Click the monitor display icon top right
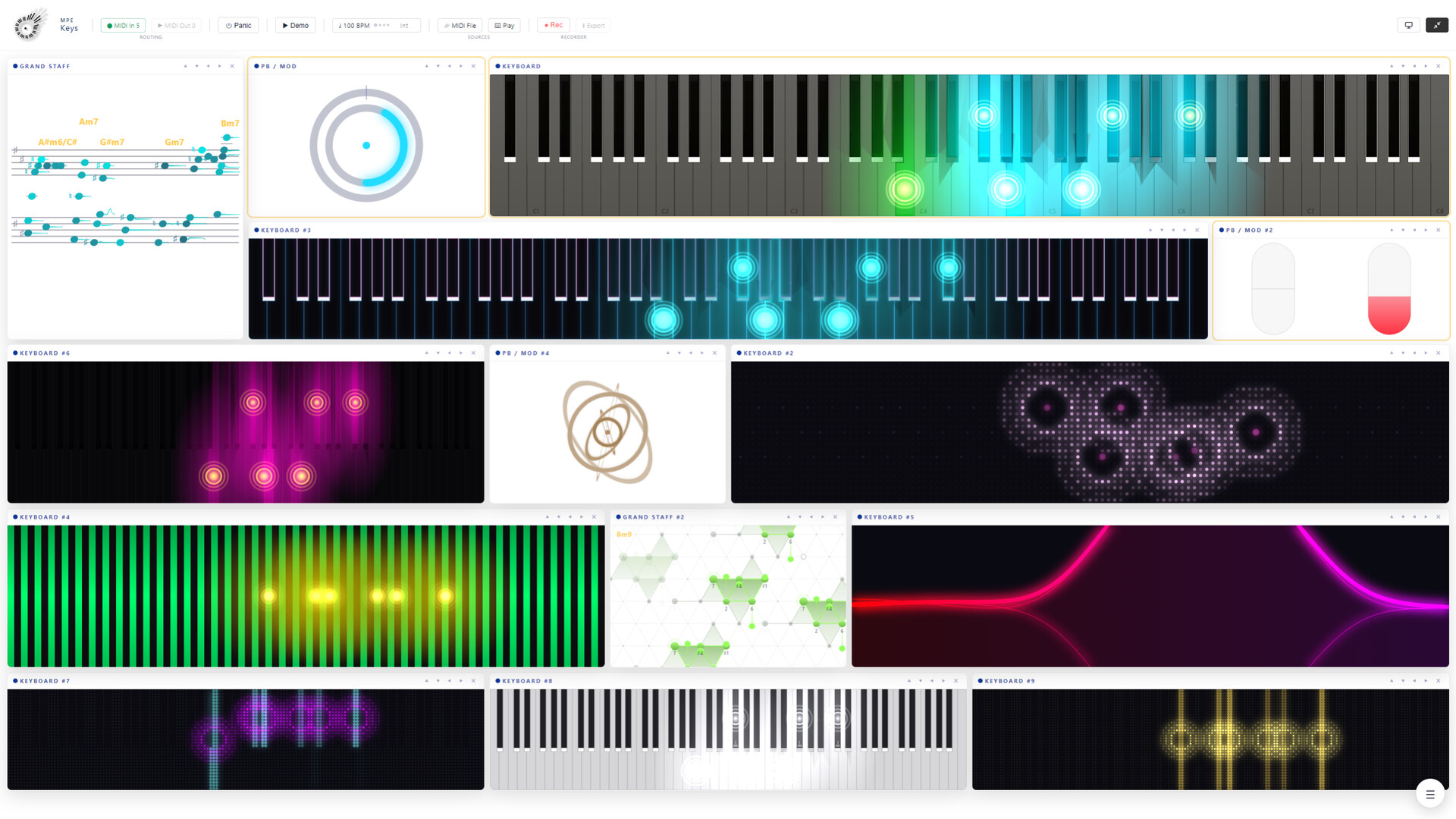 1409,25
